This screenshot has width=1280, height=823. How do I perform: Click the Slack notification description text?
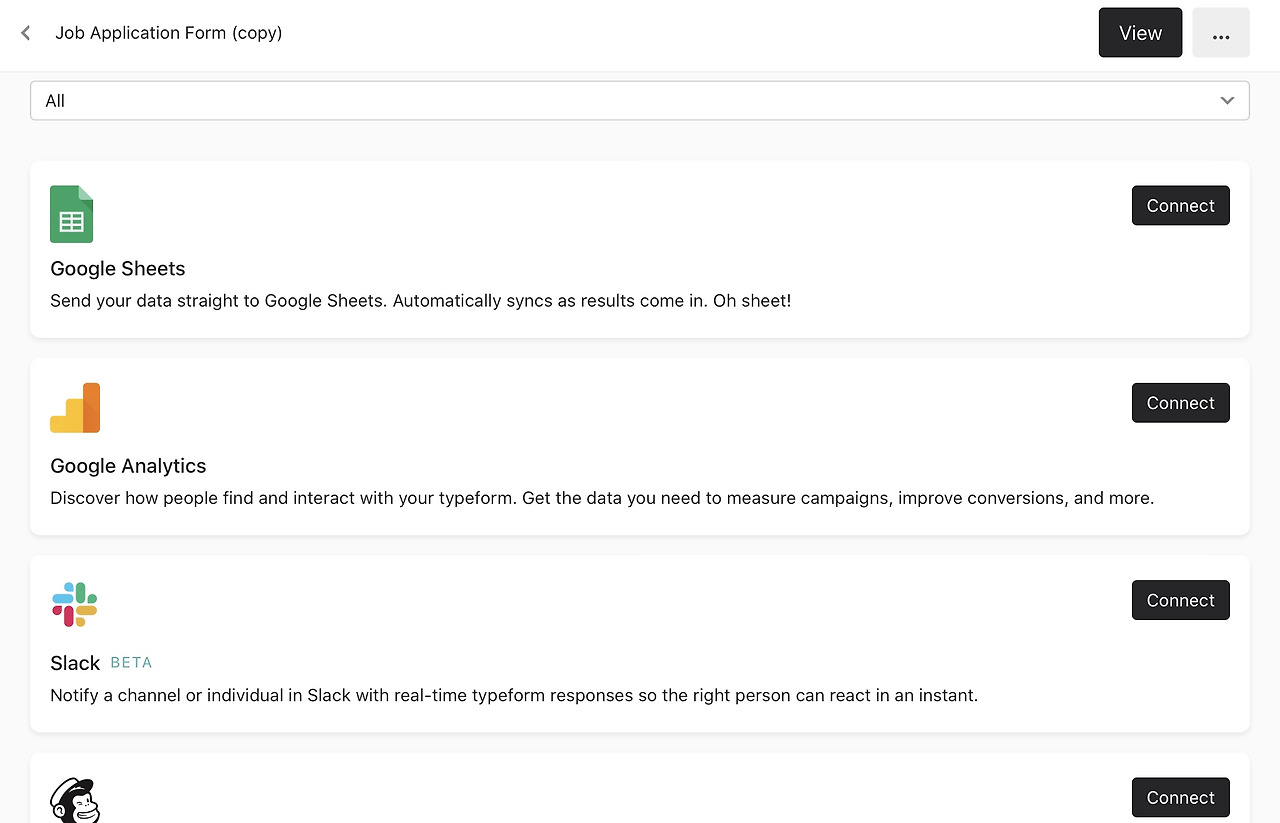(514, 695)
